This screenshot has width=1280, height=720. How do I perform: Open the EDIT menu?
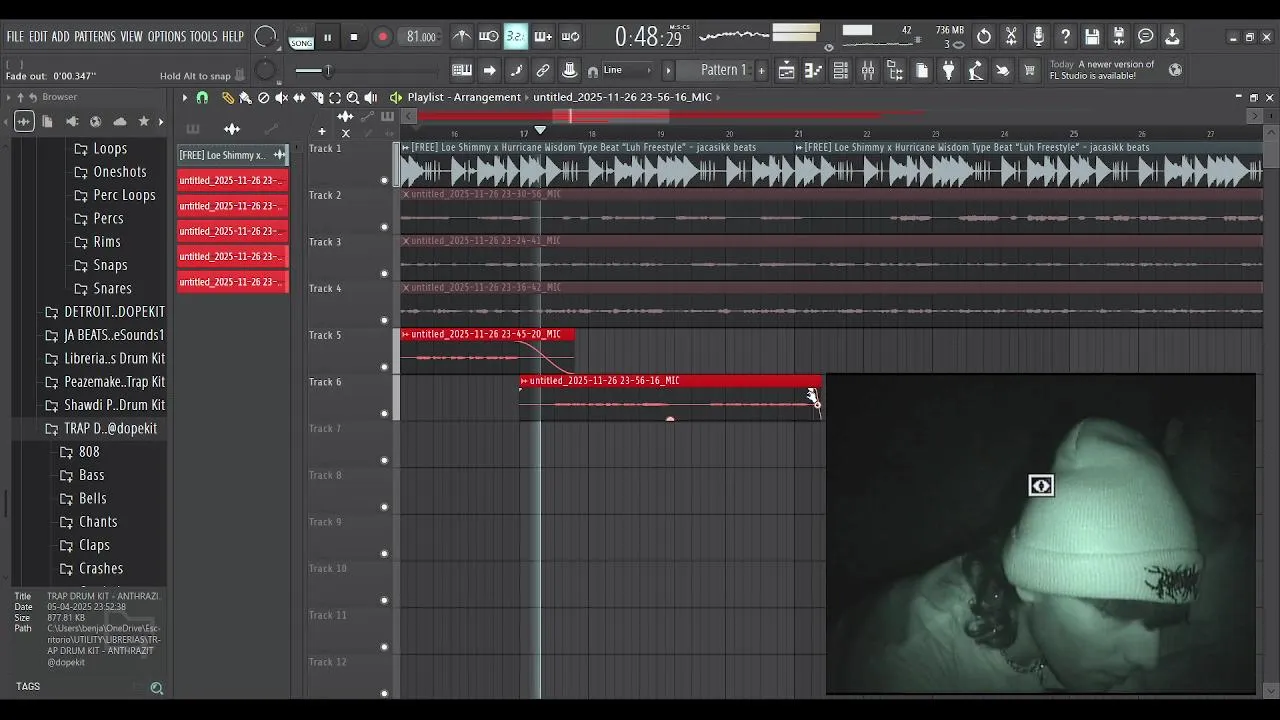38,36
